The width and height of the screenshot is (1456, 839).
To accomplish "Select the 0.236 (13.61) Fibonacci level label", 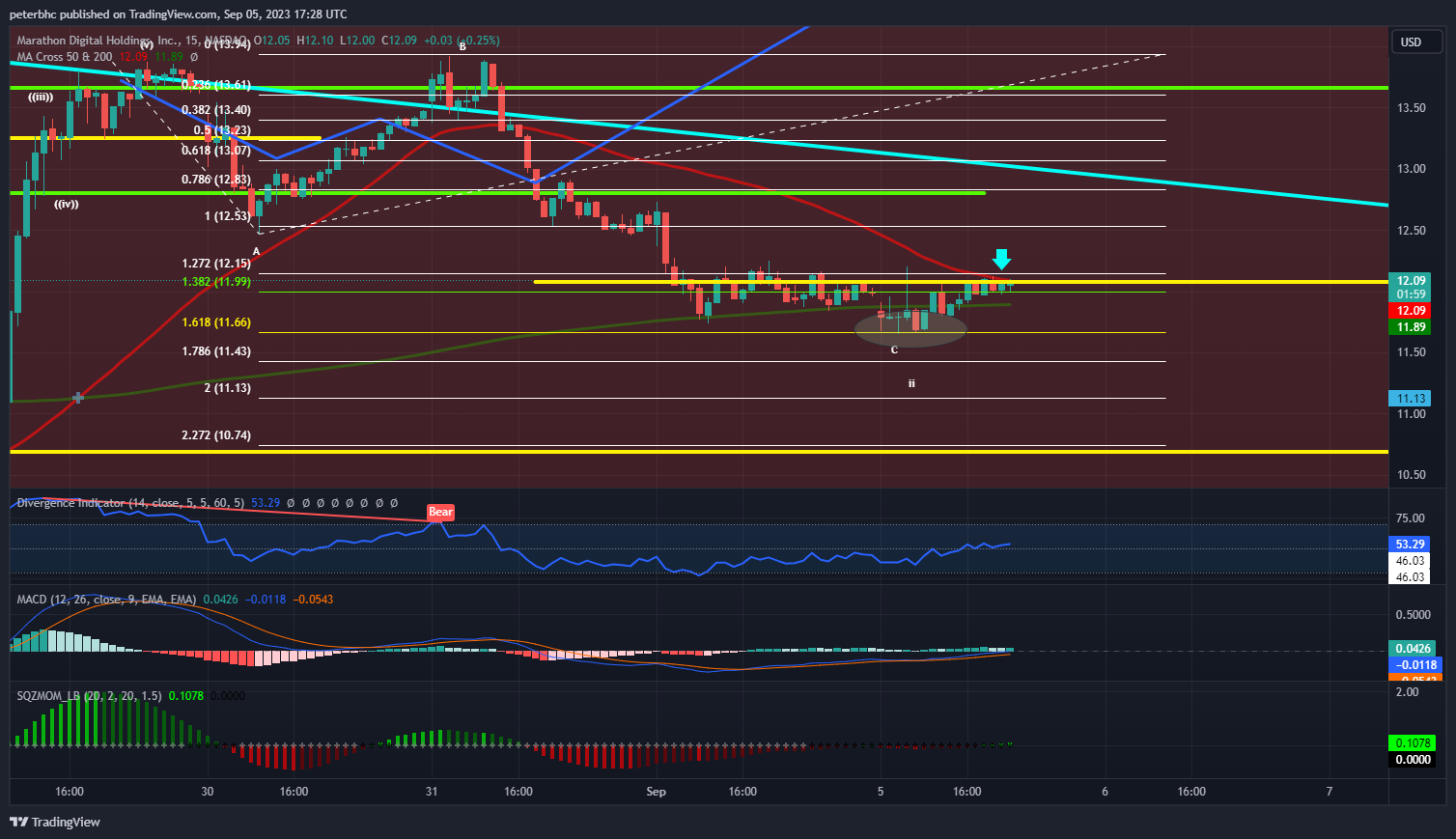I will pyautogui.click(x=216, y=85).
